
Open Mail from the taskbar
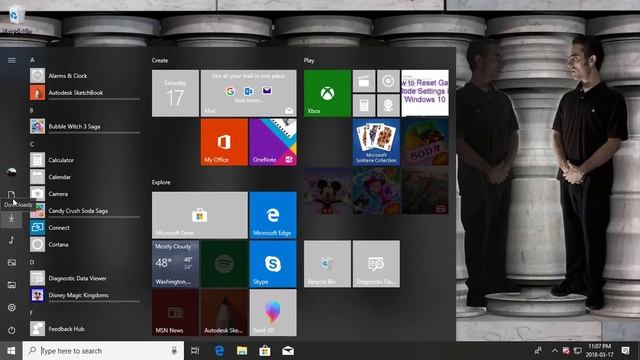click(x=288, y=351)
